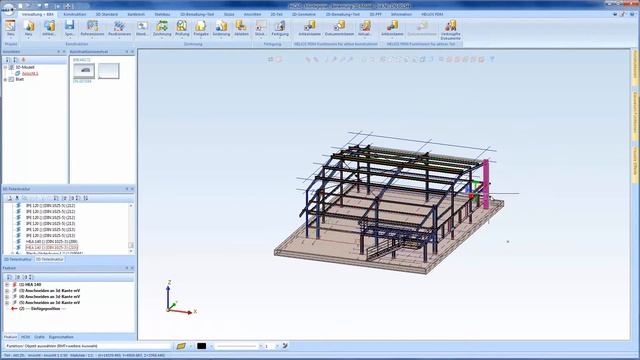This screenshot has height=360, width=640.
Task: Open the Eigenschaften tab in bottom panel
Action: click(61, 337)
